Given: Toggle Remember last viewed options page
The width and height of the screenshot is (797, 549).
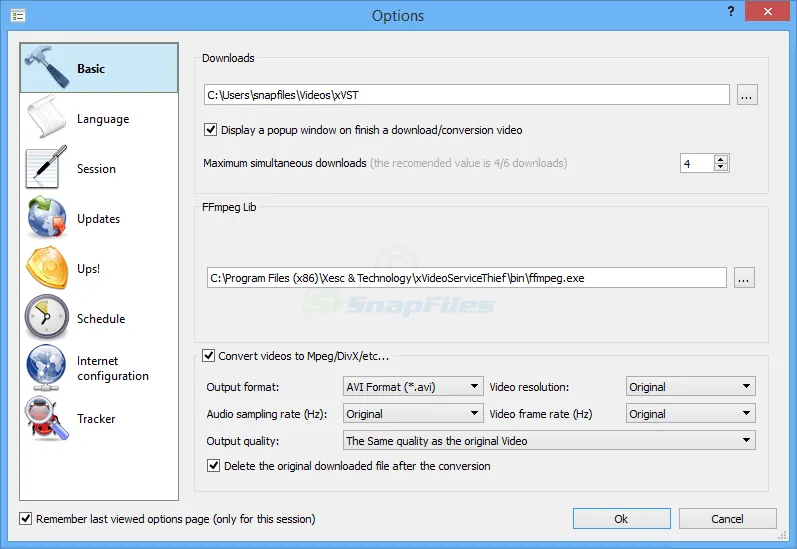Looking at the screenshot, I should (x=25, y=518).
